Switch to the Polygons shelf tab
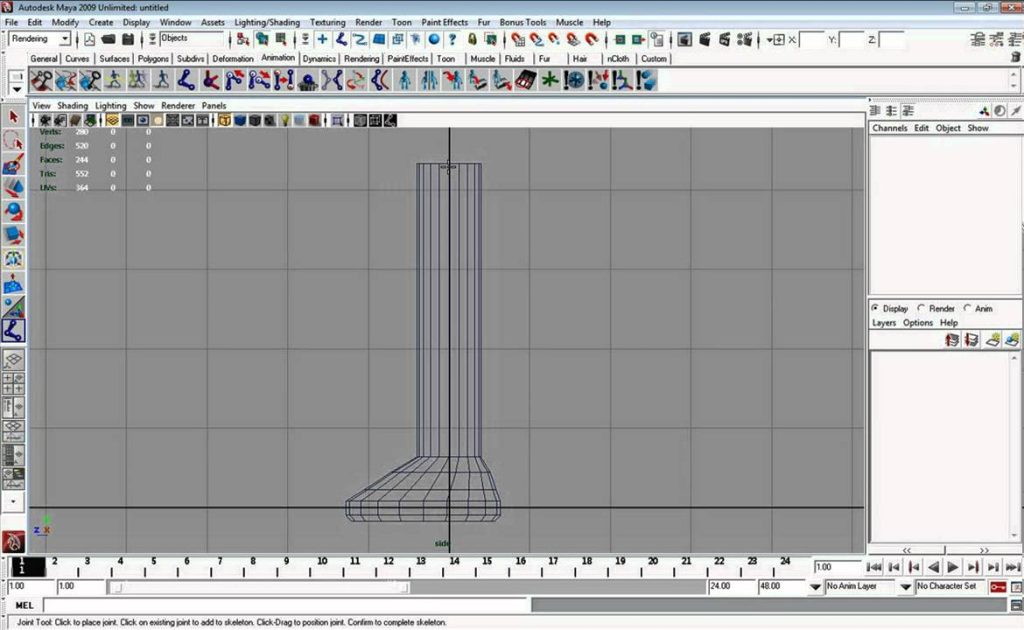Image resolution: width=1024 pixels, height=630 pixels. [x=153, y=59]
